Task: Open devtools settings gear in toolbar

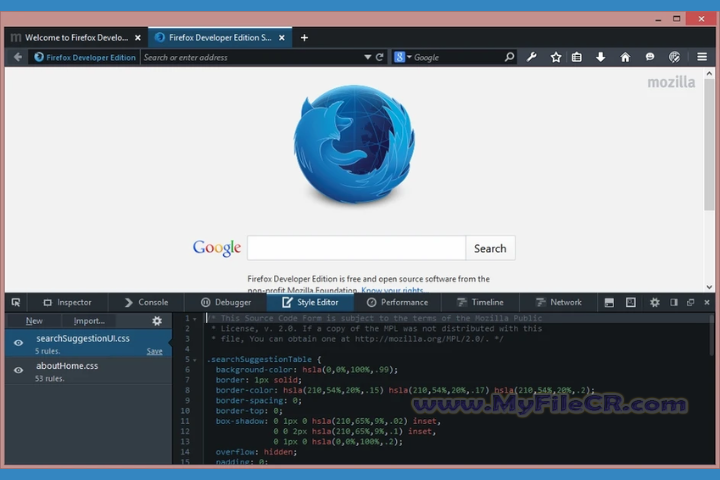Action: coord(655,302)
